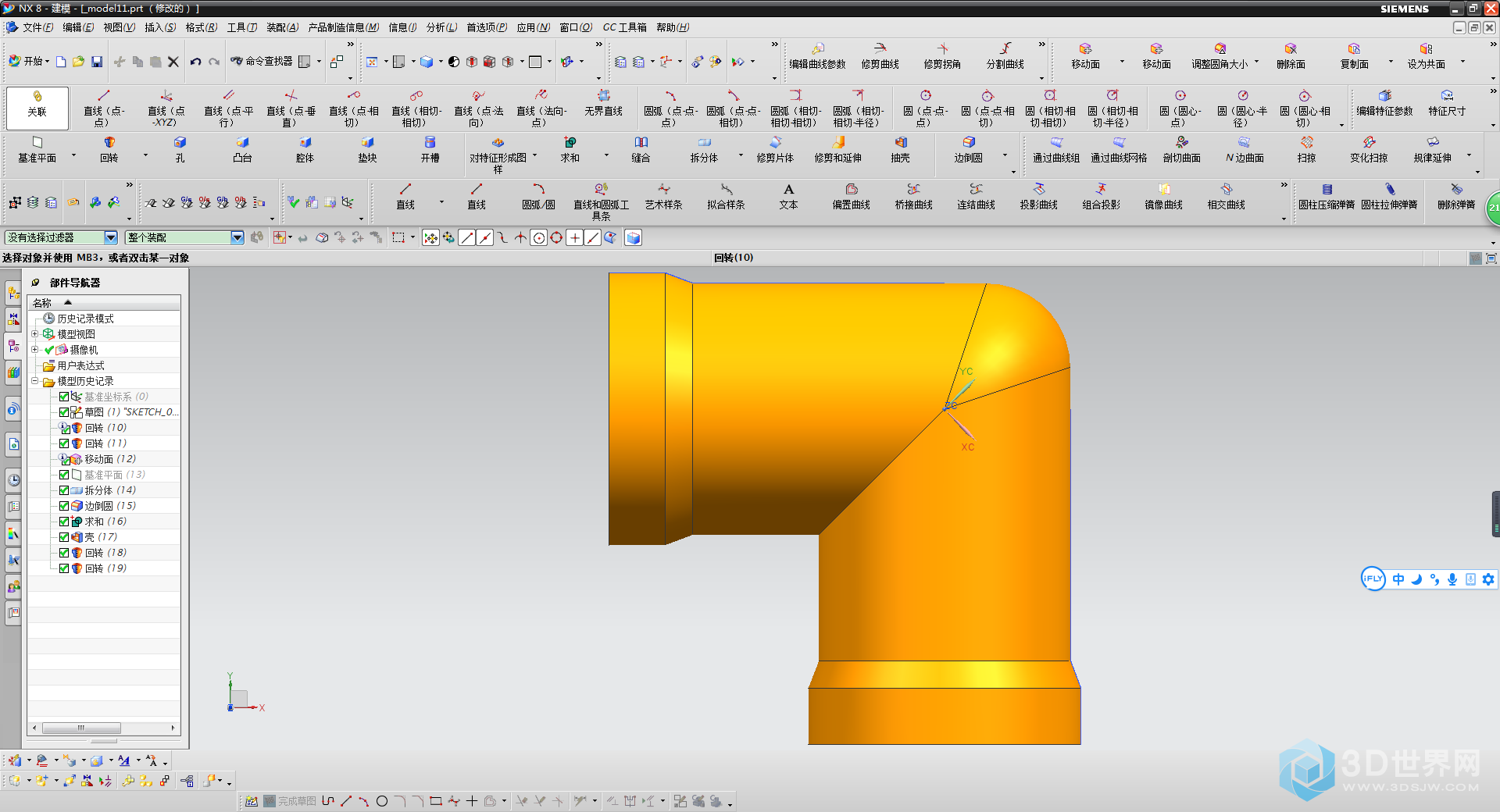Toggle checkbox for 求和 (16)
This screenshot has width=1500, height=812.
pyautogui.click(x=64, y=521)
